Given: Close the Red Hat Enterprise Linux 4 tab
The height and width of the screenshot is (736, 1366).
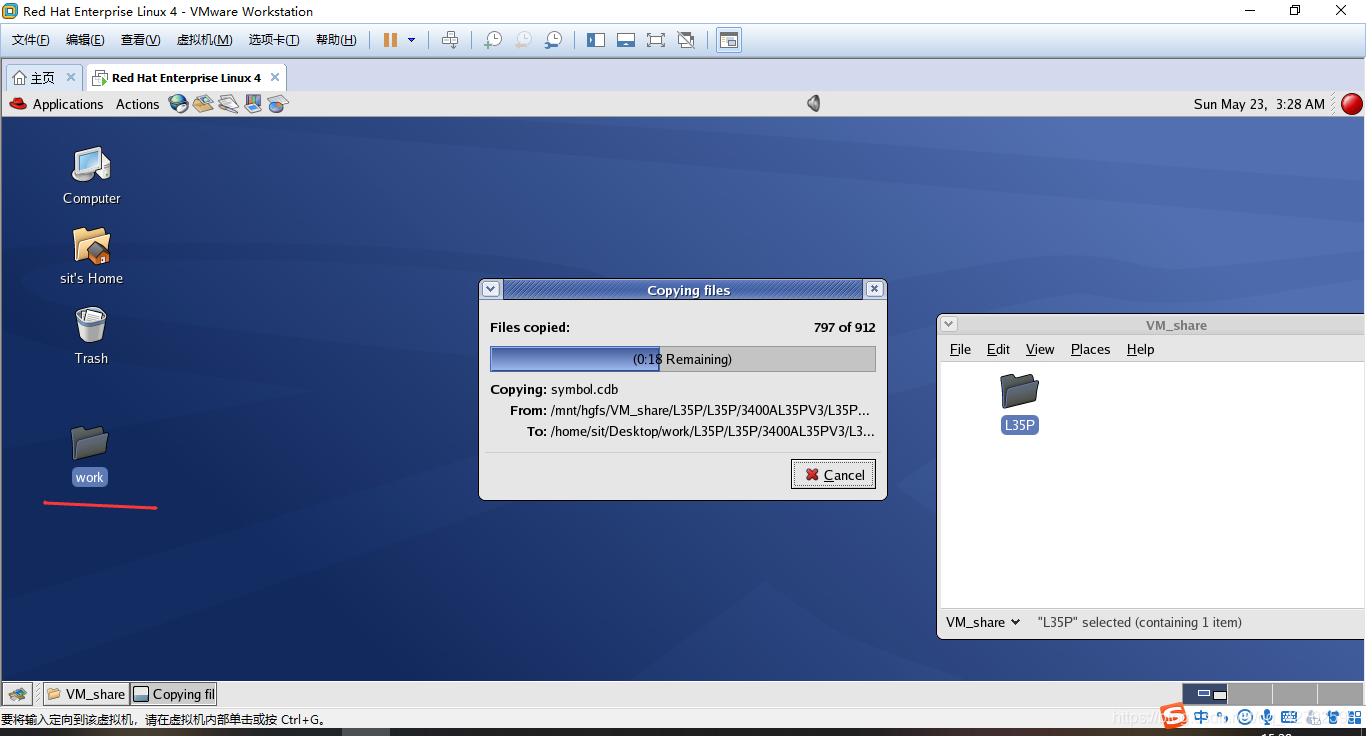Looking at the screenshot, I should click(x=274, y=77).
